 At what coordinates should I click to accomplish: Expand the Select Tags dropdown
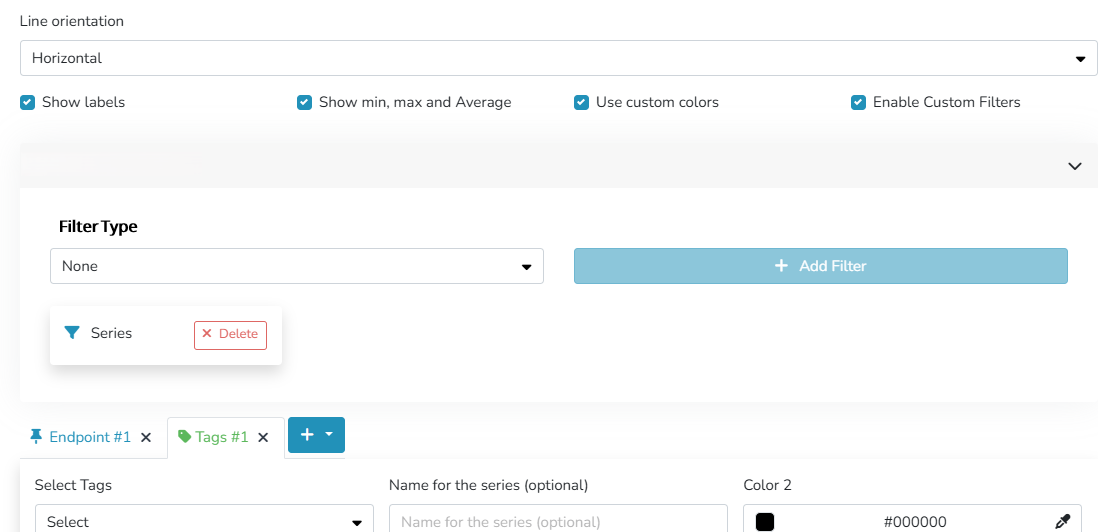coord(204,521)
